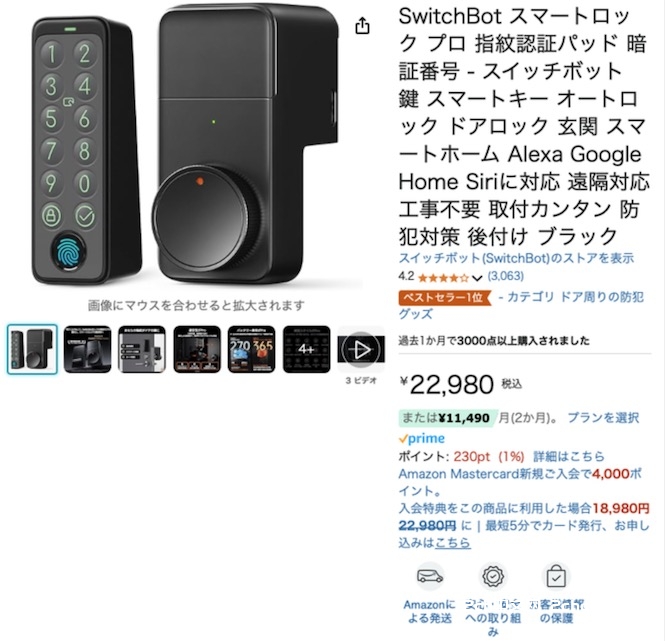Image resolution: width=665 pixels, height=641 pixels.
Task: Click the prime logo
Action: 422,438
